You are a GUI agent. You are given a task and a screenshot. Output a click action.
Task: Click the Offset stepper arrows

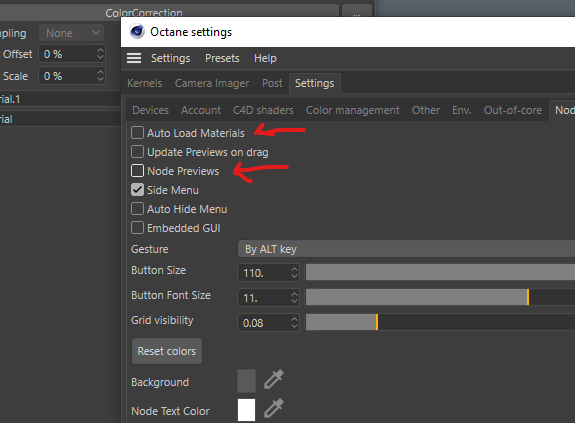(x=100, y=54)
